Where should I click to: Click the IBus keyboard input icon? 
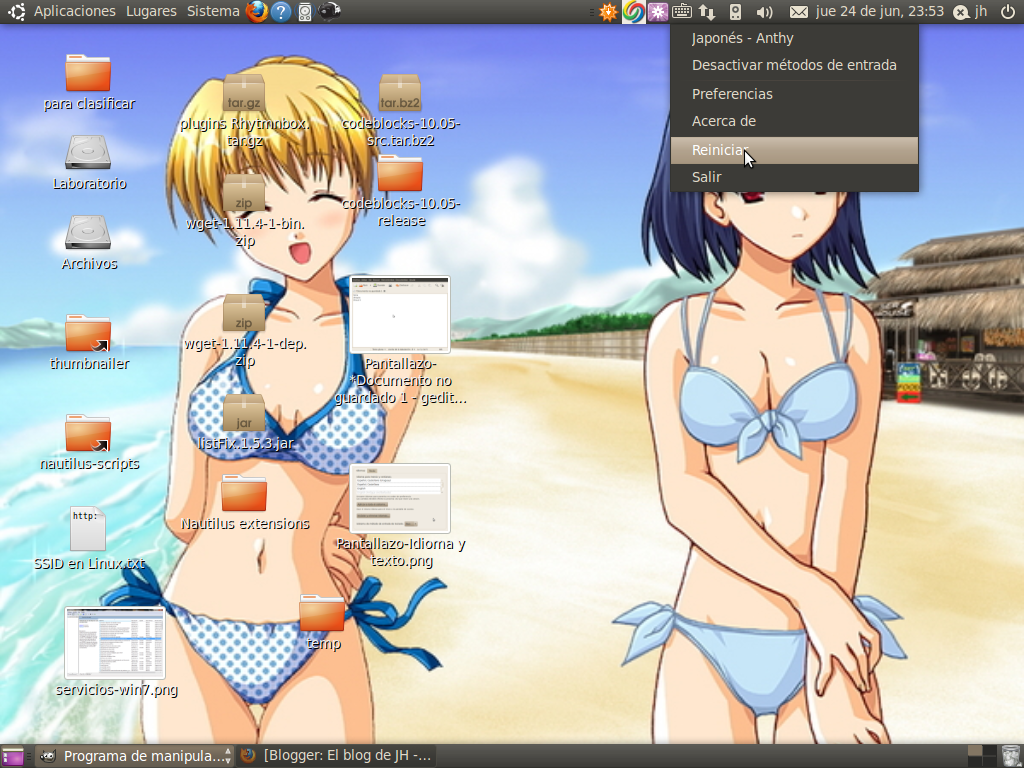pyautogui.click(x=682, y=12)
